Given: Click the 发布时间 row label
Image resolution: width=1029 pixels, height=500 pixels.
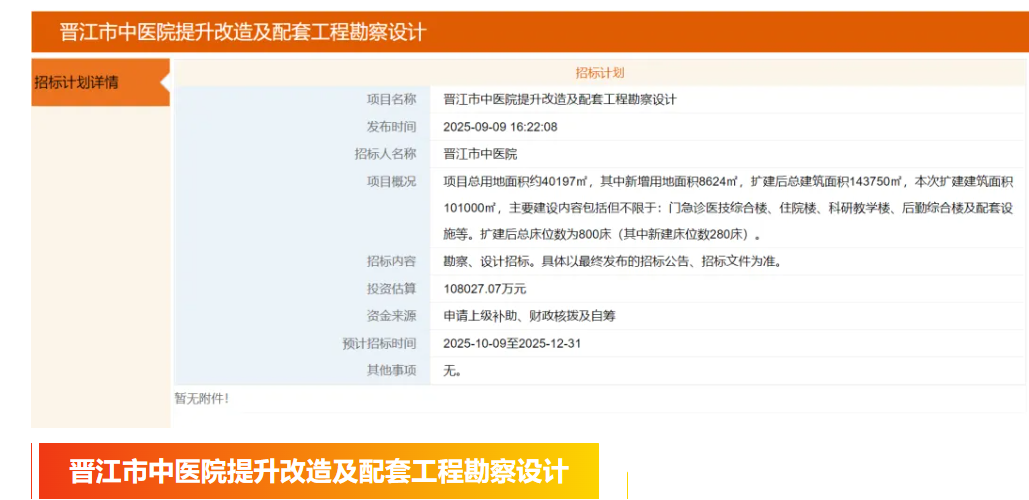Looking at the screenshot, I should tap(391, 127).
